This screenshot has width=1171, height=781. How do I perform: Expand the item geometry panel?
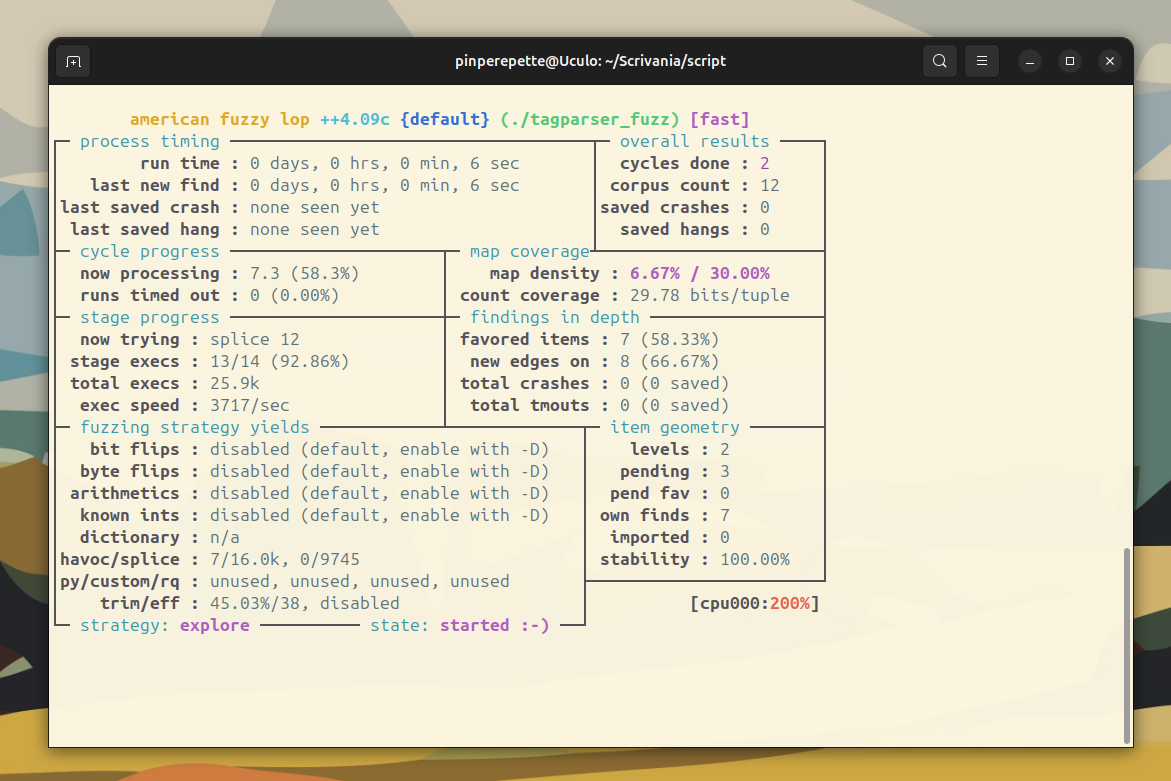[675, 427]
